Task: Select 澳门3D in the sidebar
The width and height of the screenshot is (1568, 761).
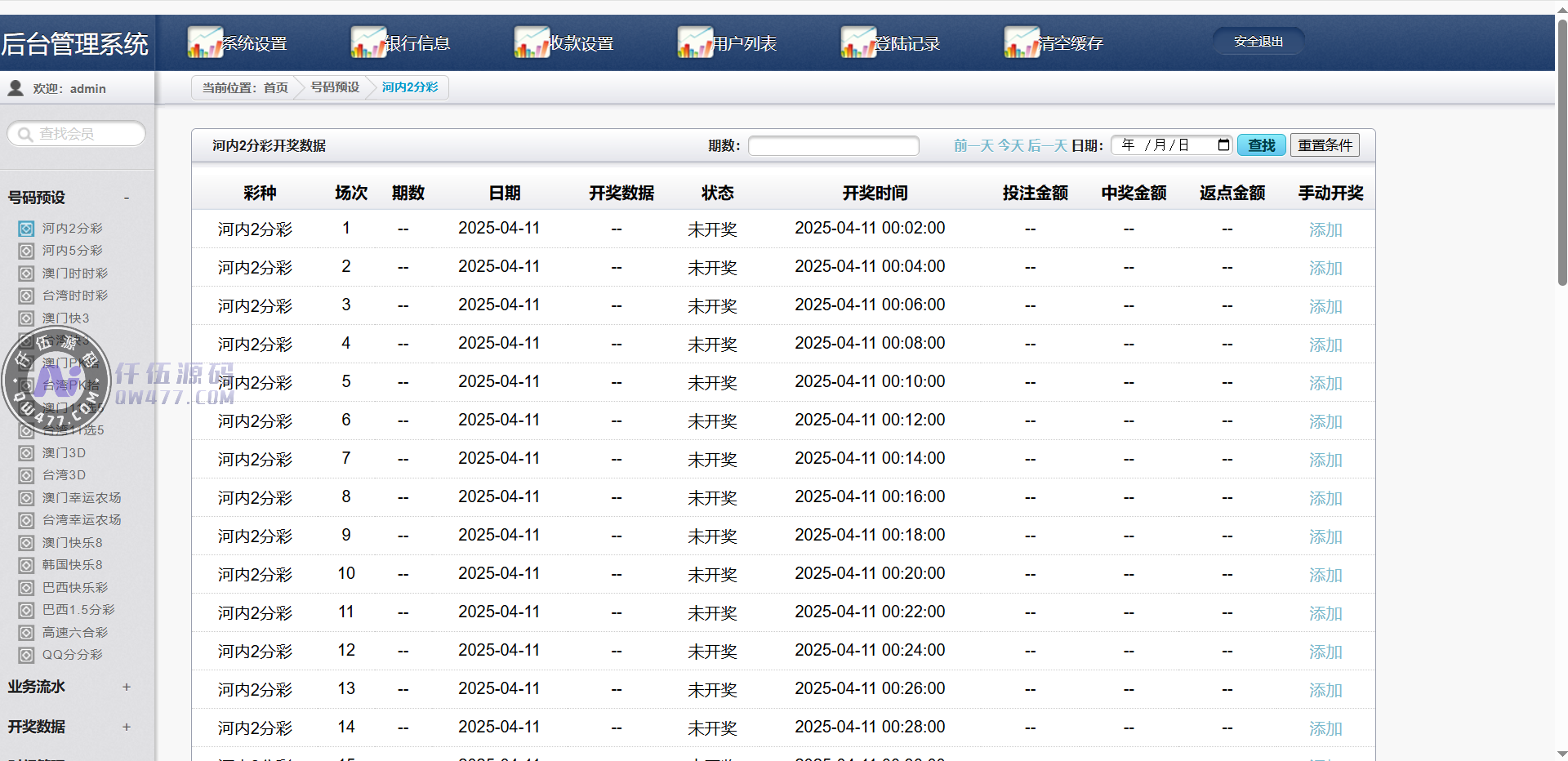Action: coord(64,453)
